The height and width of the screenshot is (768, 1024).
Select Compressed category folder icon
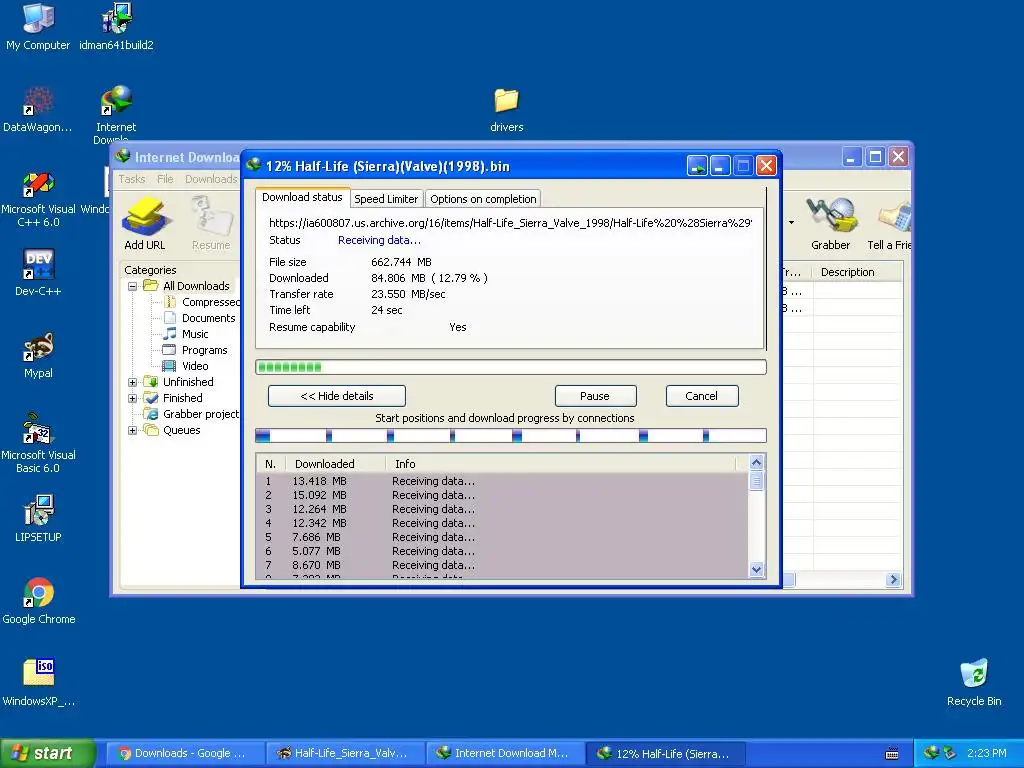pos(170,302)
